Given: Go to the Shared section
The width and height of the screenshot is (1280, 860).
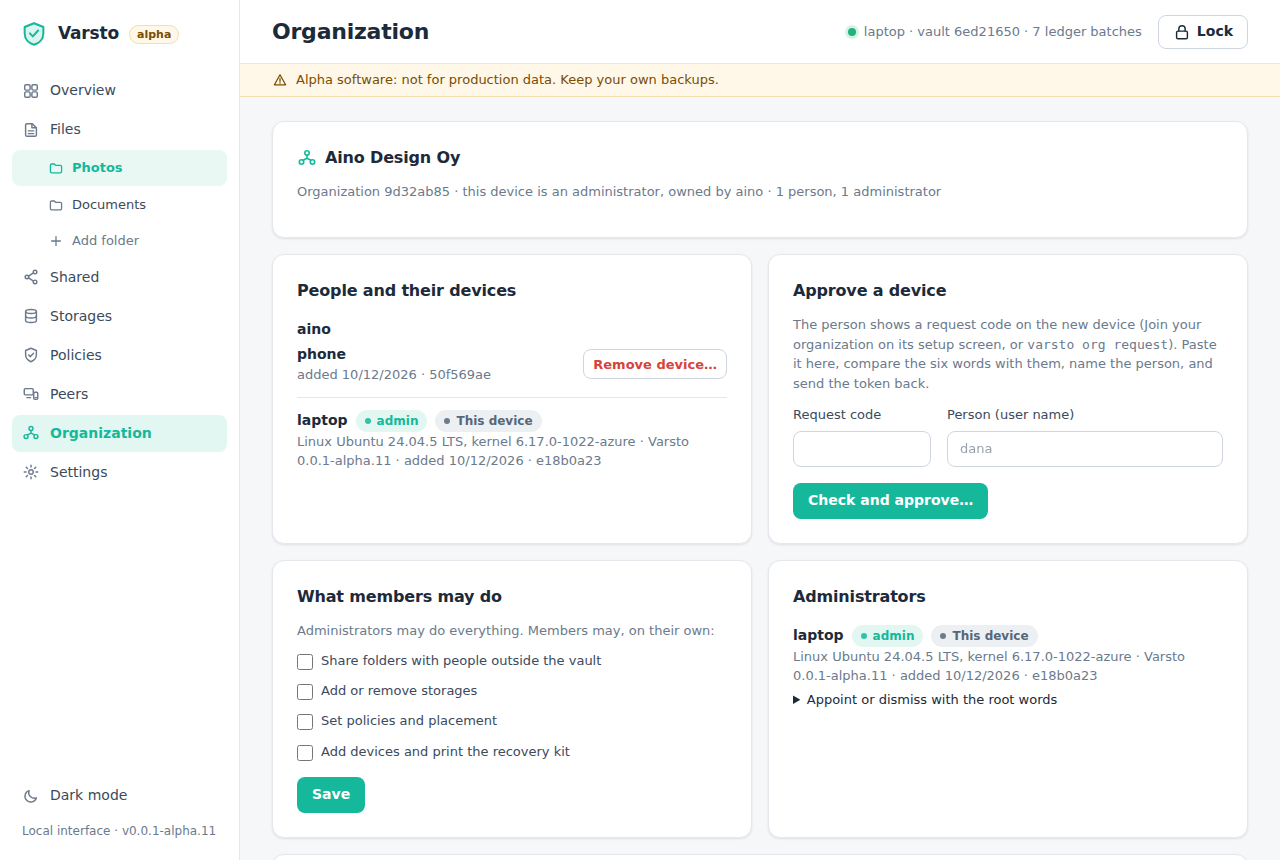Looking at the screenshot, I should pos(119,277).
